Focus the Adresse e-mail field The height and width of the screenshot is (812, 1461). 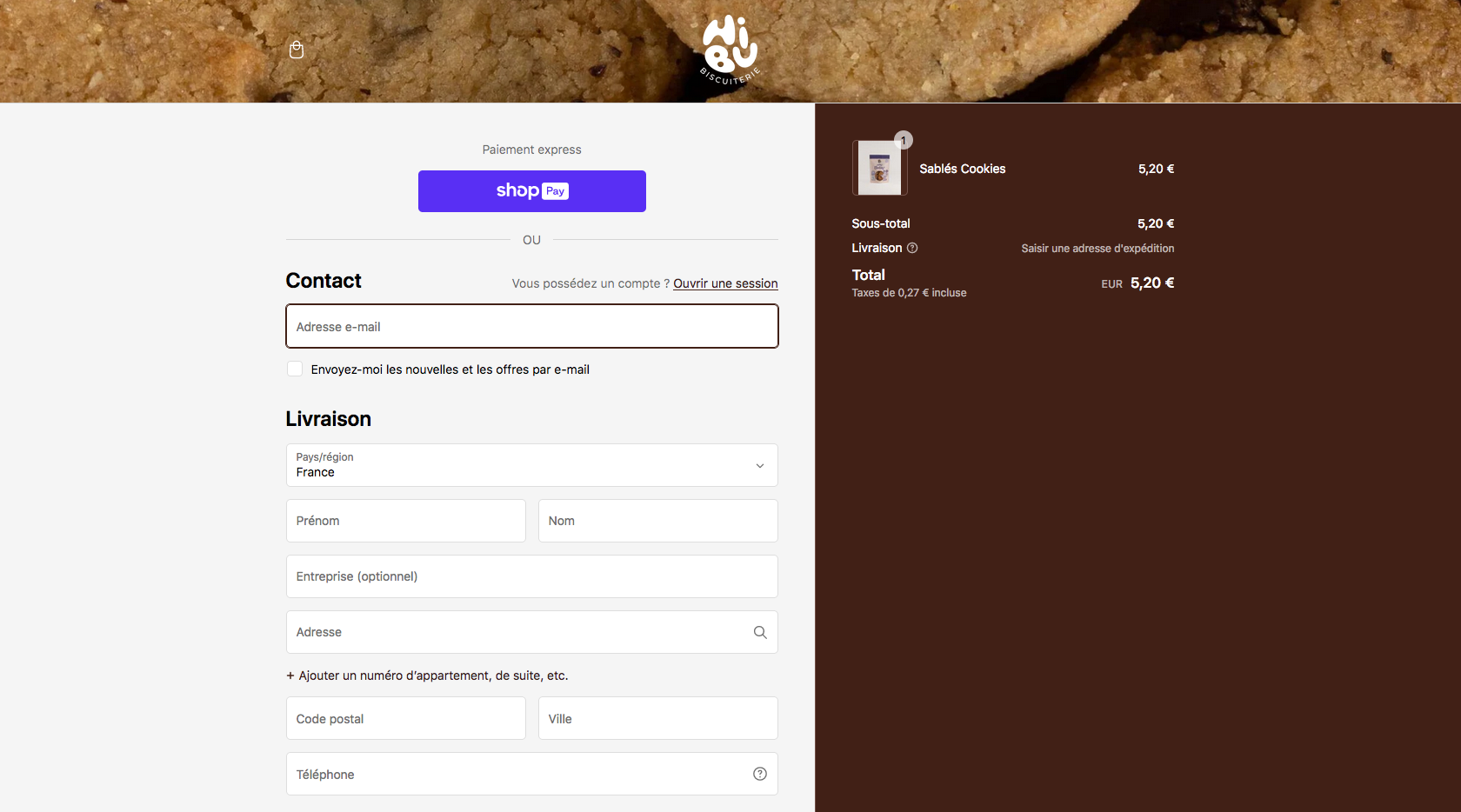click(532, 326)
